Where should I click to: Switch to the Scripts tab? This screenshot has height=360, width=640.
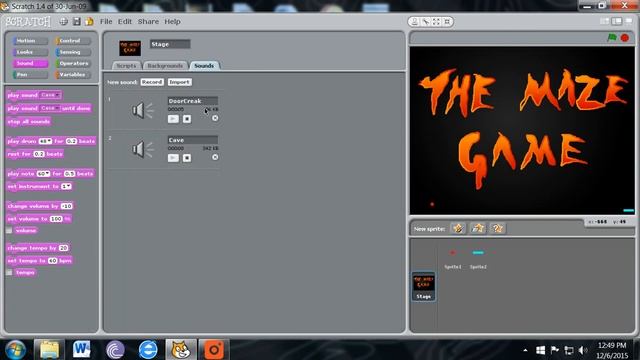(127, 66)
